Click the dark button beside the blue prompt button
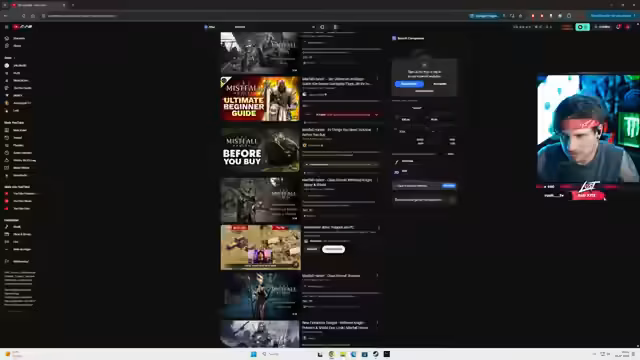Viewport: 640px width, 360px height. coord(440,84)
